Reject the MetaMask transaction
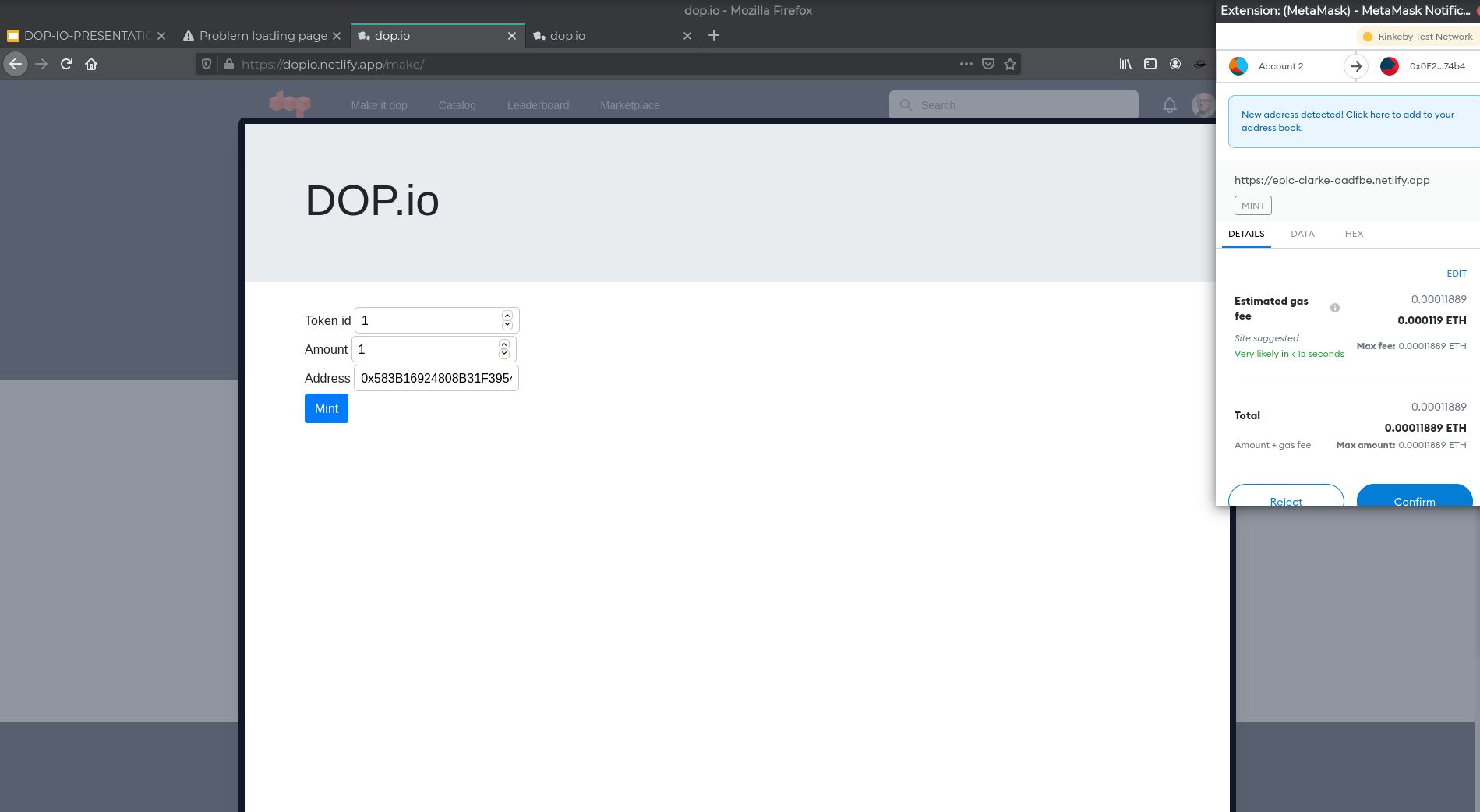 [x=1286, y=496]
